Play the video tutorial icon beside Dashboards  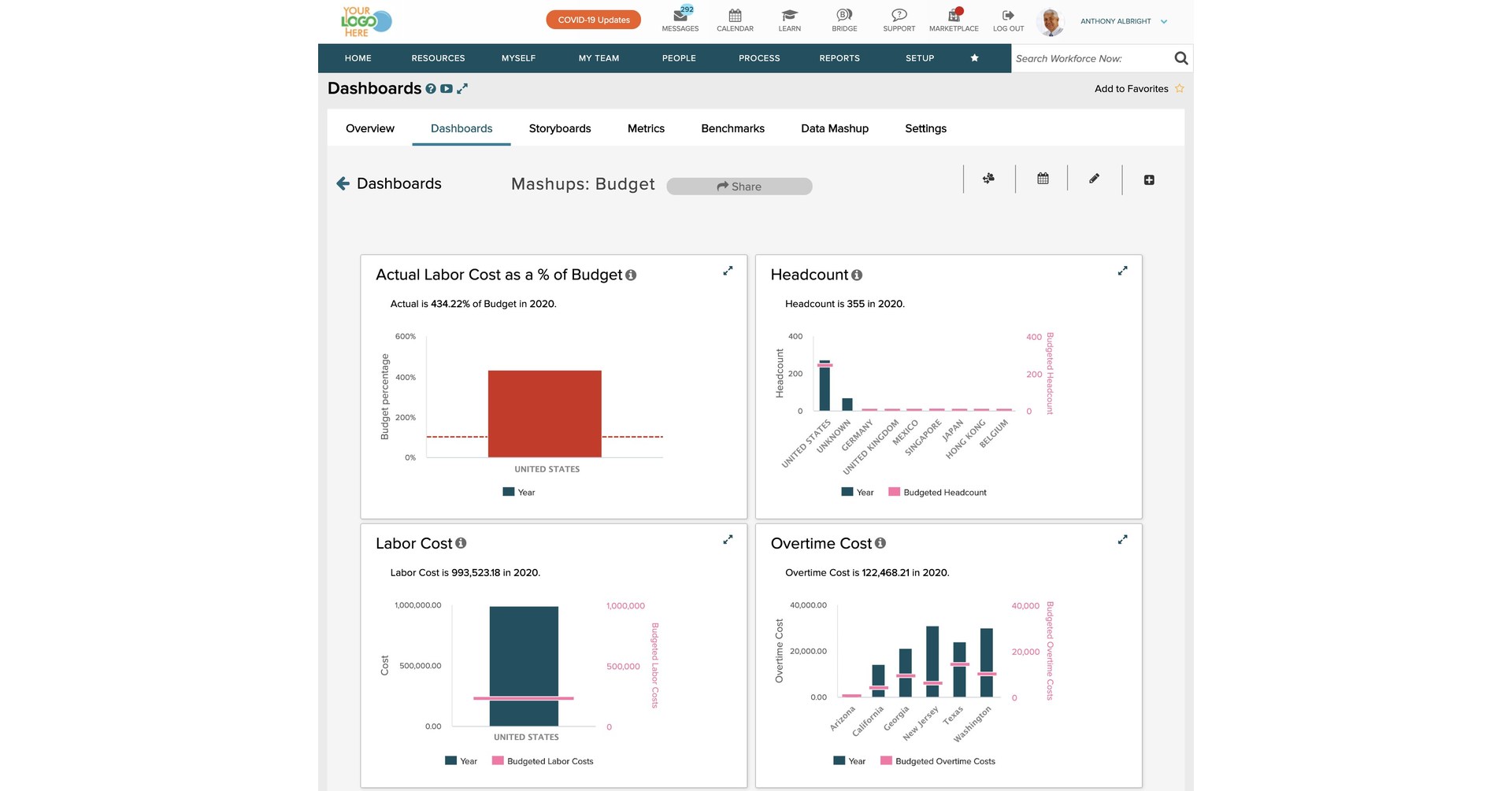tap(446, 89)
